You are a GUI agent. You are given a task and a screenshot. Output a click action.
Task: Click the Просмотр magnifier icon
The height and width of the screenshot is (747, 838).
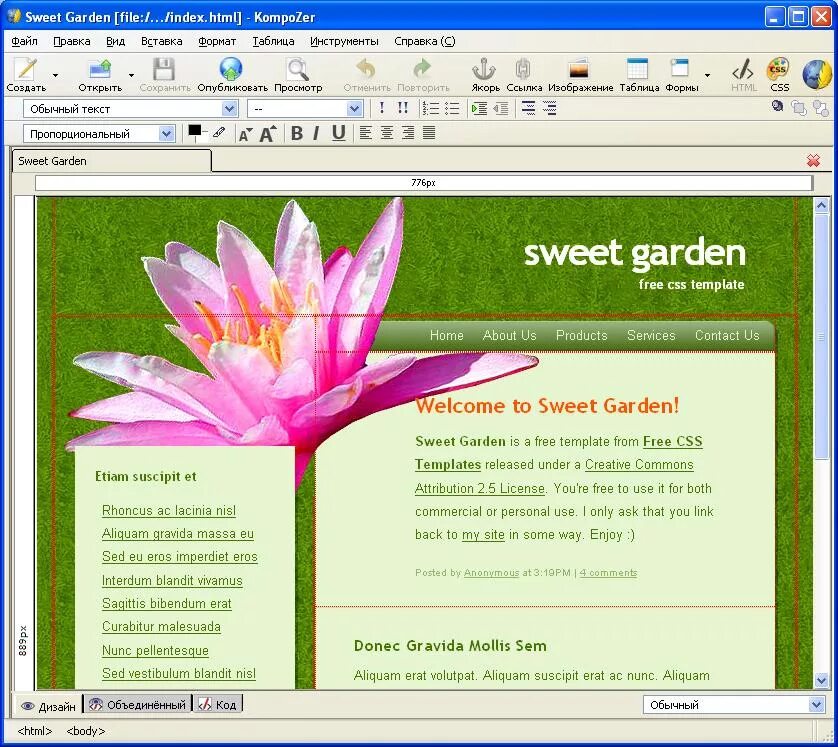pyautogui.click(x=298, y=69)
